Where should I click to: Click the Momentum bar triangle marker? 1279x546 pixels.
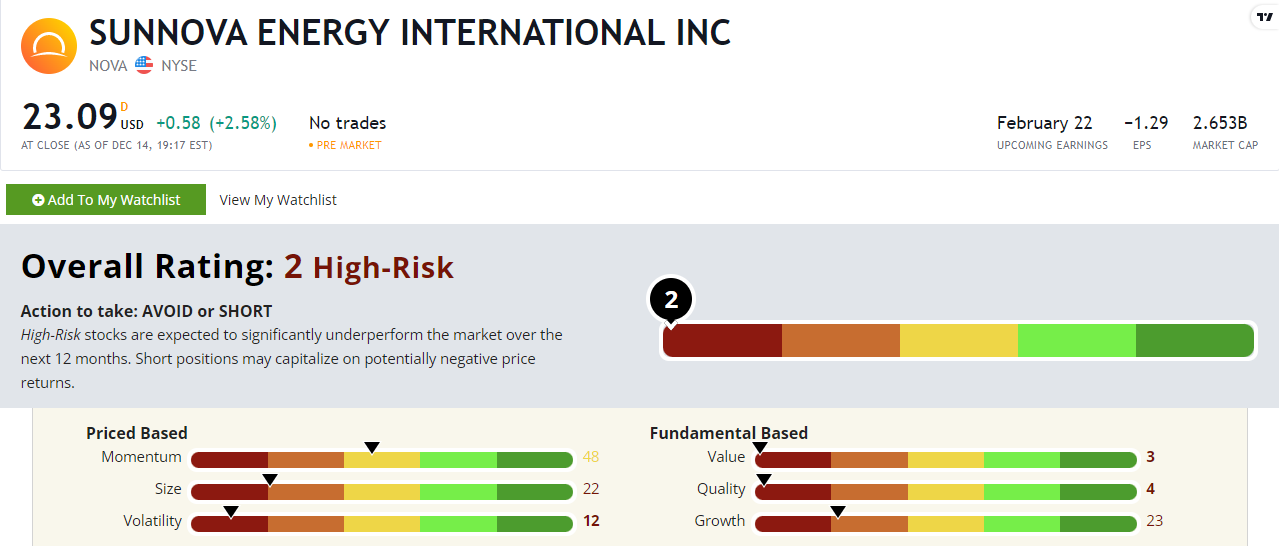tap(372, 447)
